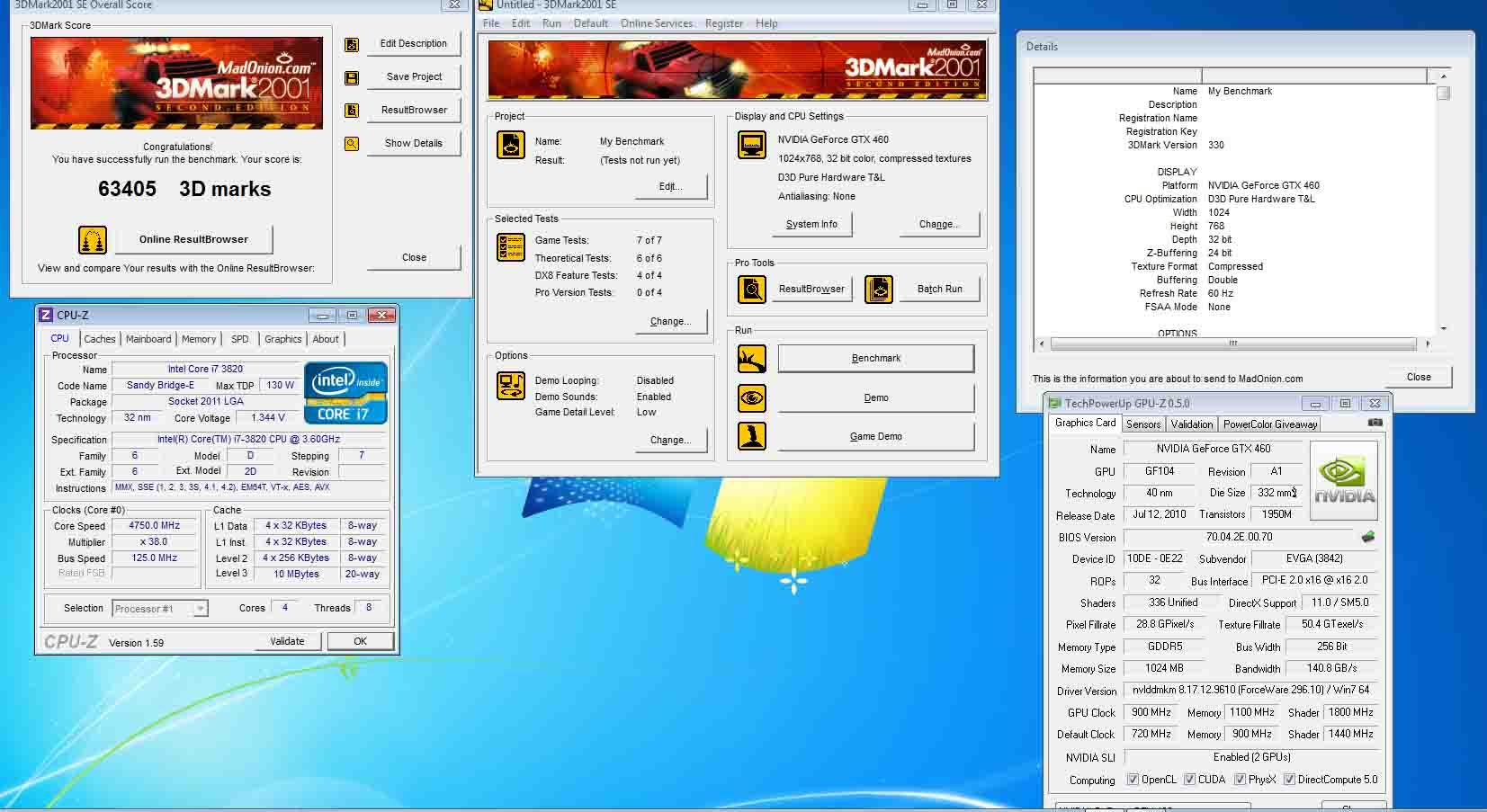Click the Game Demo joystick icon
Image resolution: width=1487 pixels, height=812 pixels.
(752, 436)
